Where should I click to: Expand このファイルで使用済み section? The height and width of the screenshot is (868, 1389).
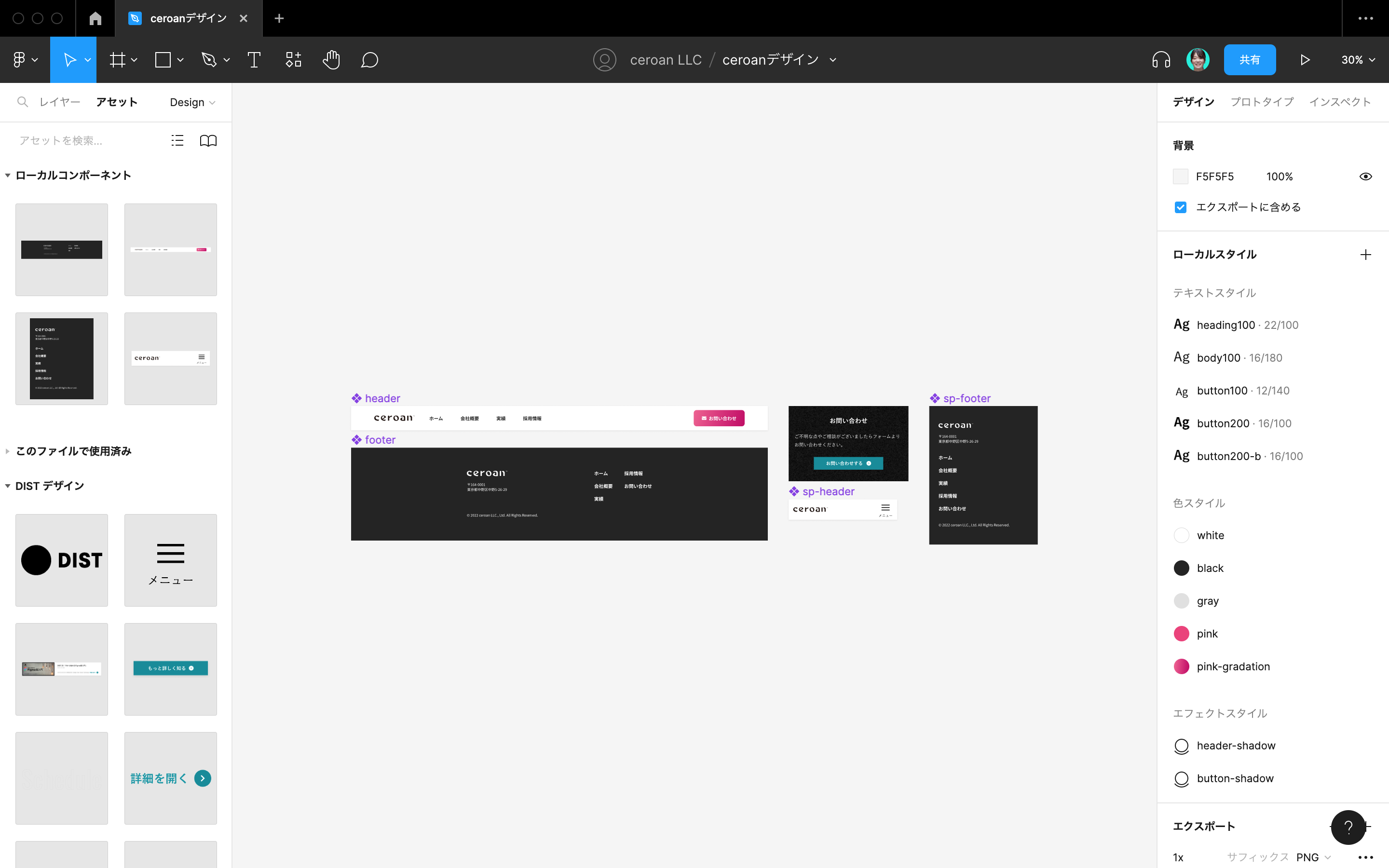point(7,451)
